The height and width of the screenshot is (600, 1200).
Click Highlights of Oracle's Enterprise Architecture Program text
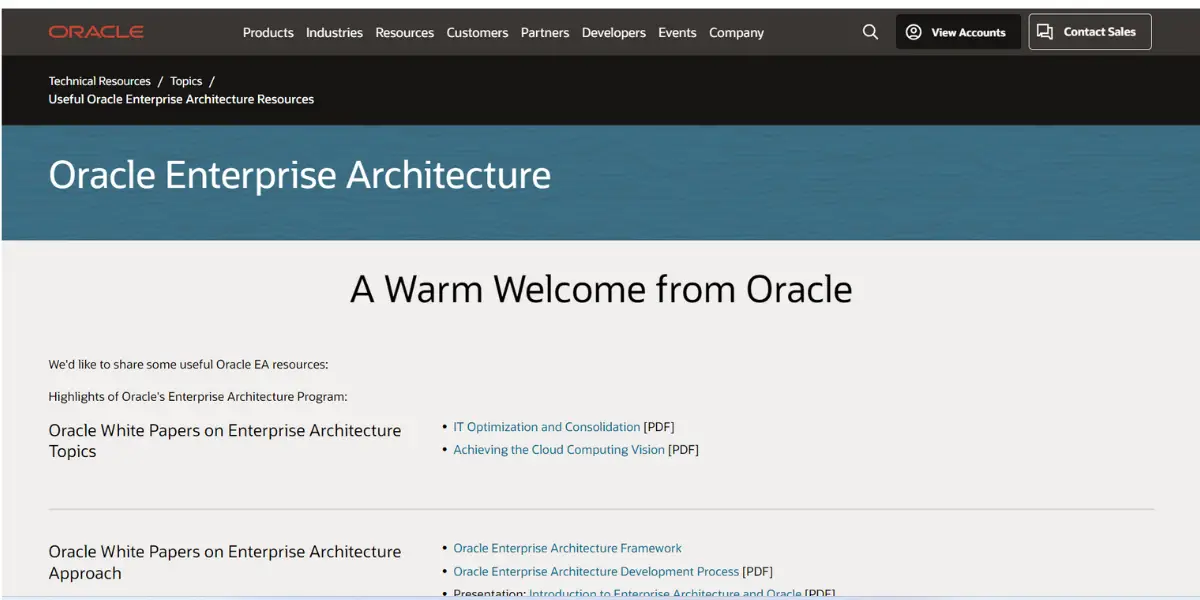coord(198,397)
